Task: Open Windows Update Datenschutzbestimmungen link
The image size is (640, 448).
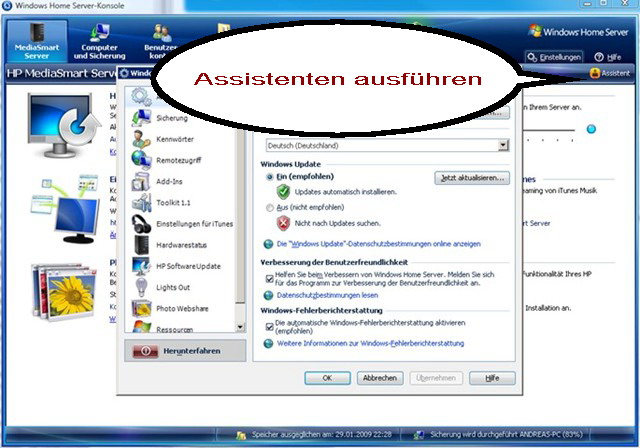Action: click(x=378, y=244)
